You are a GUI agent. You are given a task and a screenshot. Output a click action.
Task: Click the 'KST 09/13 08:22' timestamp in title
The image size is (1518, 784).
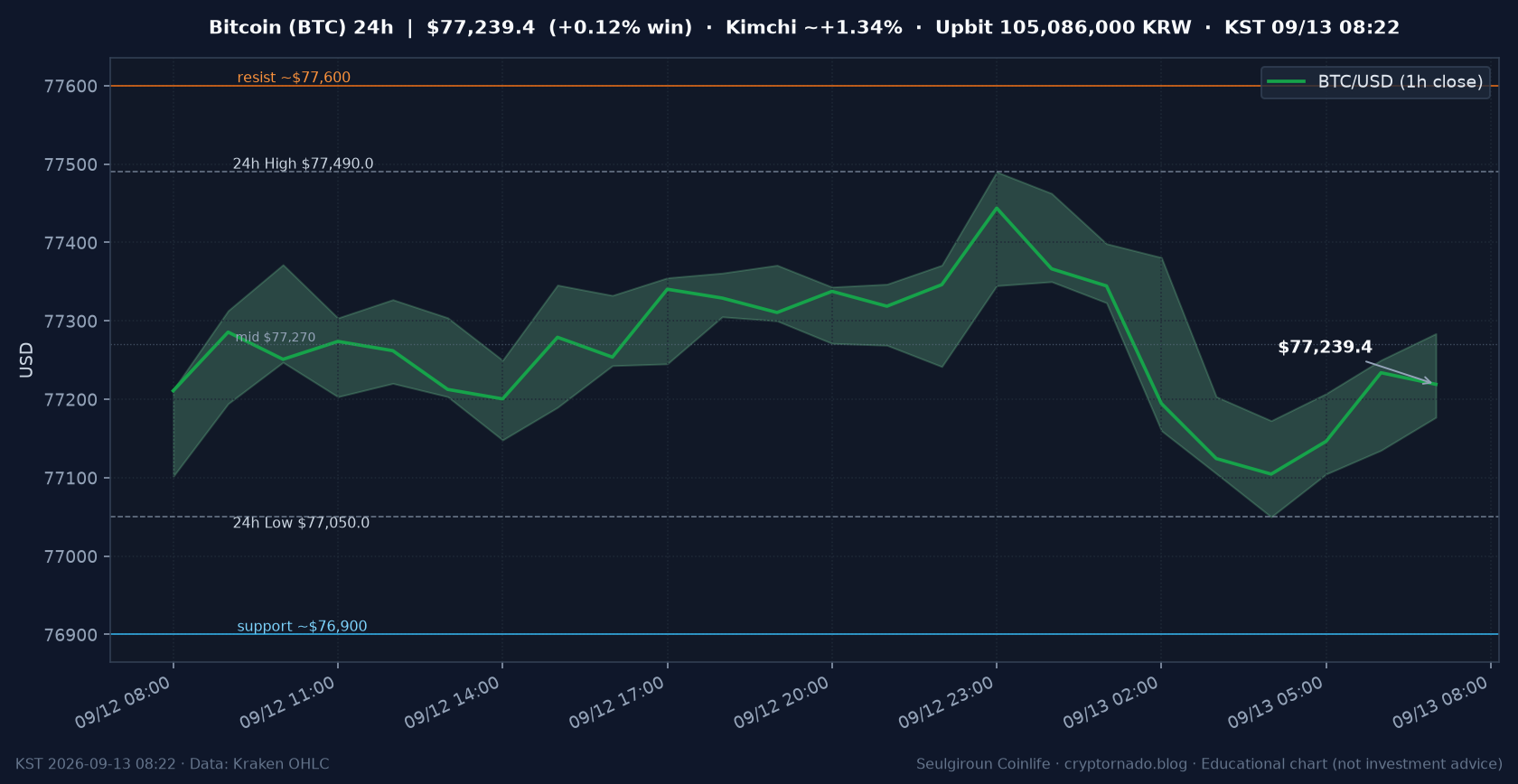pos(1311,27)
